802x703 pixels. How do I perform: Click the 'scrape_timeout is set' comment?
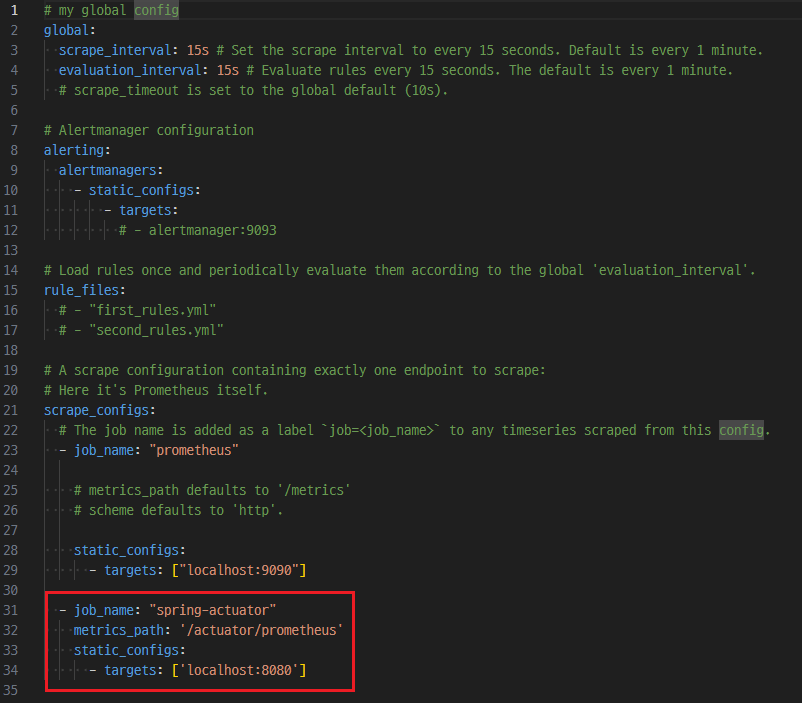(253, 90)
